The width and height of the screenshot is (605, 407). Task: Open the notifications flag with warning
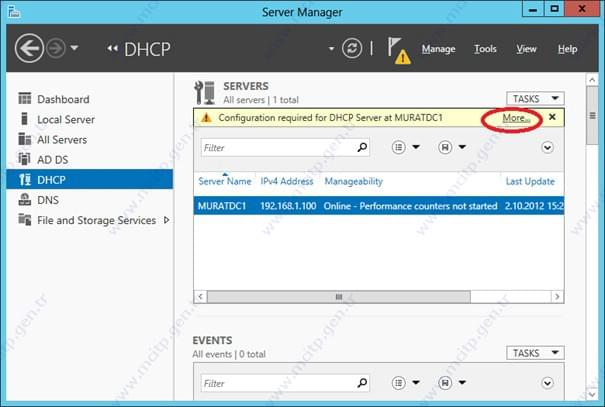coord(399,51)
